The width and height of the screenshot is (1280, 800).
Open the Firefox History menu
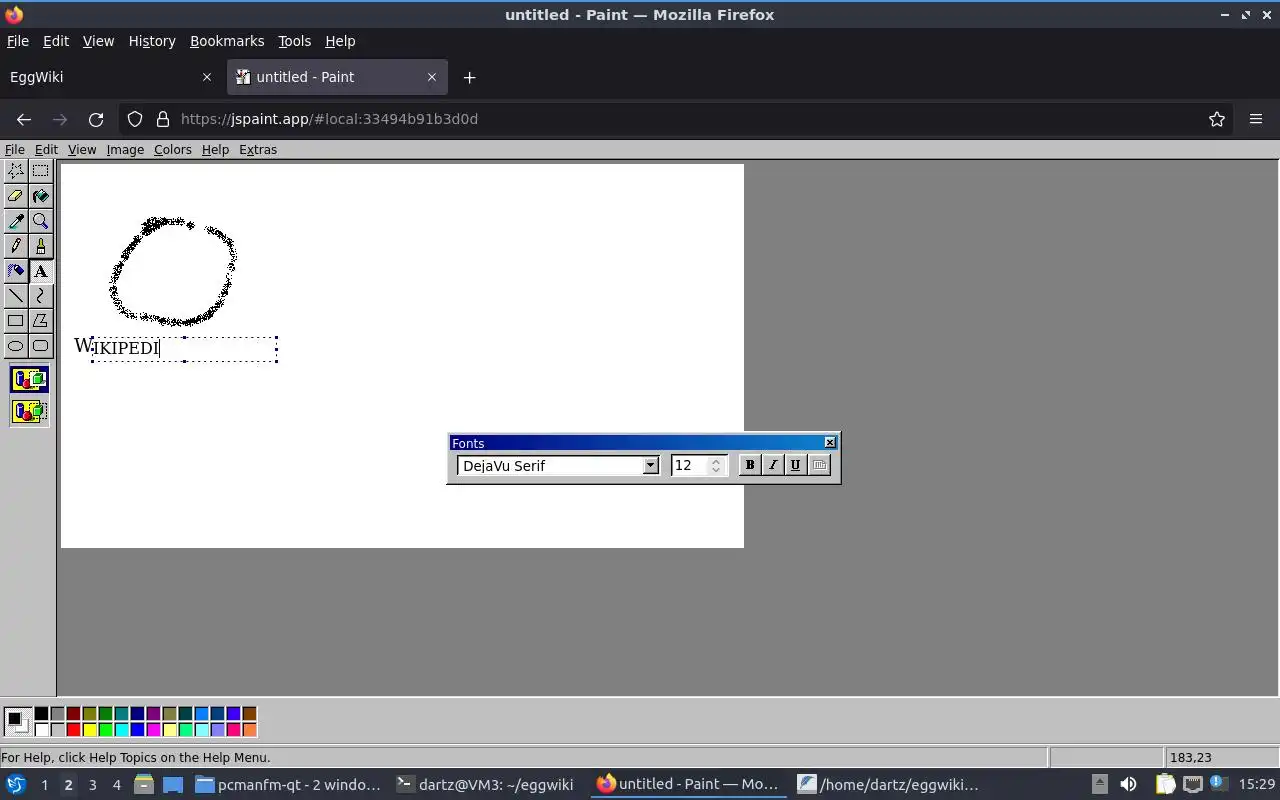(x=152, y=41)
